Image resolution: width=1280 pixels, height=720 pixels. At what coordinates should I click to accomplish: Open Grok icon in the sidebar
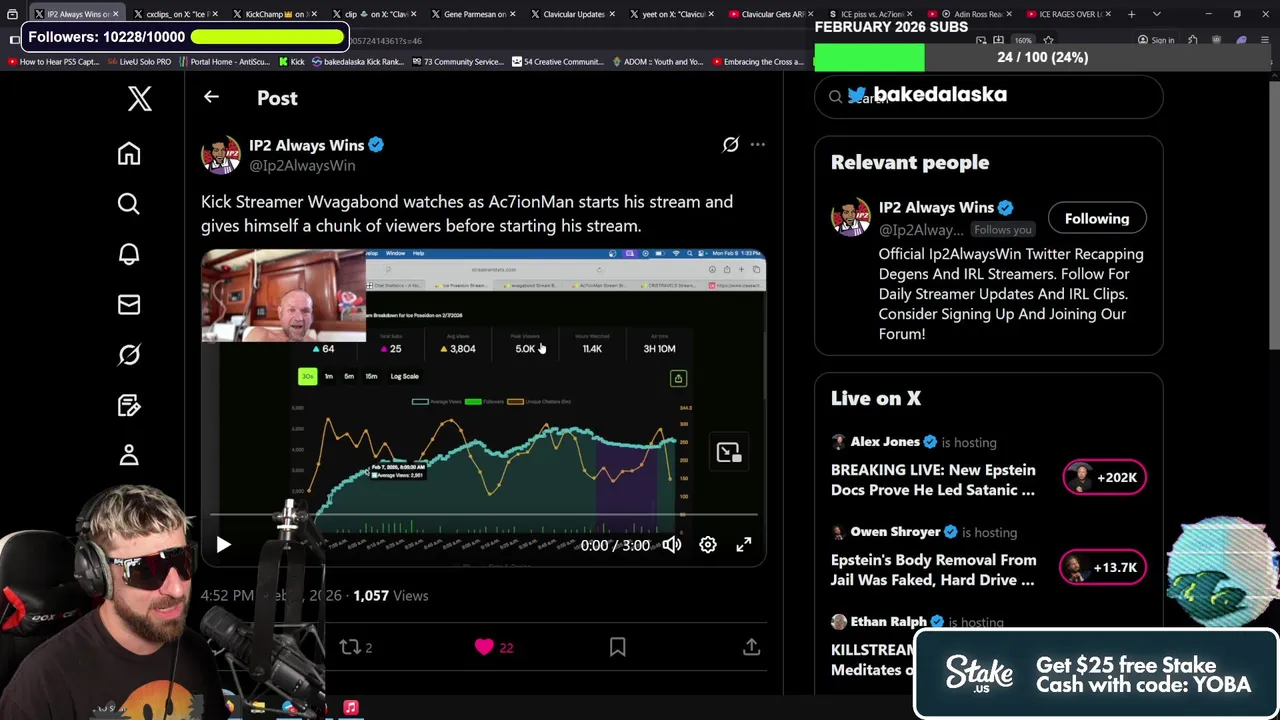129,355
